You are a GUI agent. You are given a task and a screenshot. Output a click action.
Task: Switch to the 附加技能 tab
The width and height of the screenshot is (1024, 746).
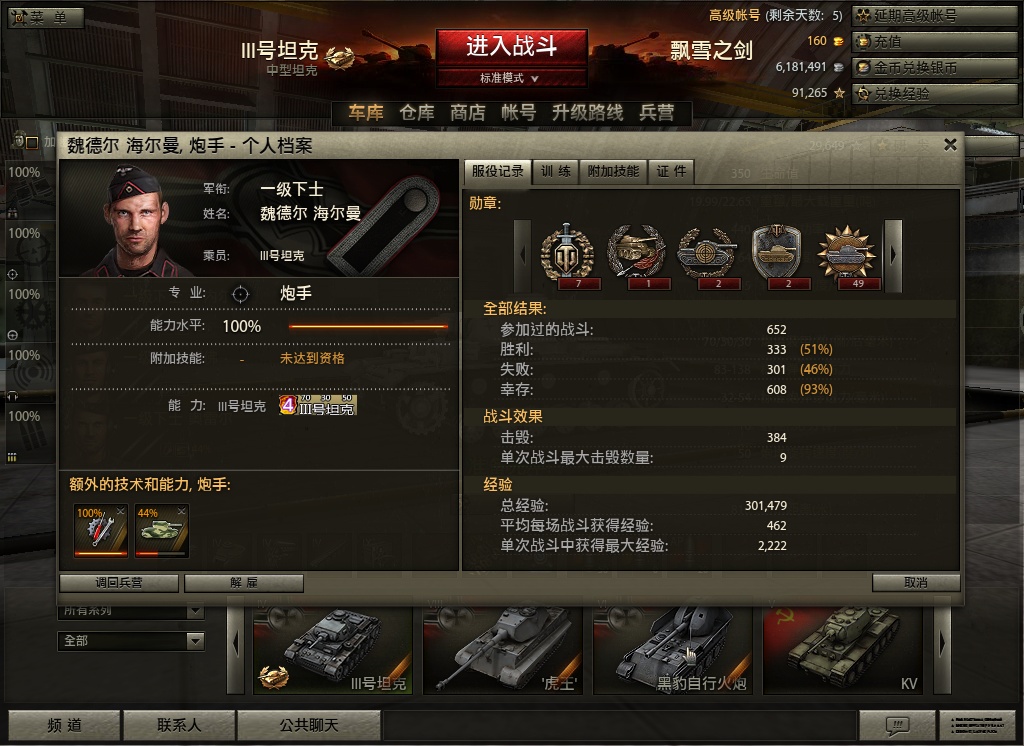(613, 171)
